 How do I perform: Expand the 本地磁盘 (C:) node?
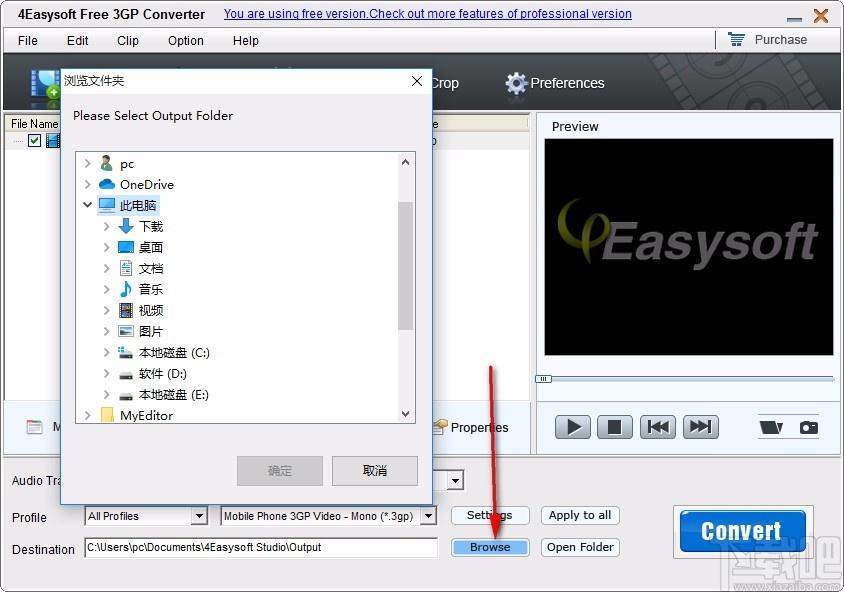click(107, 353)
